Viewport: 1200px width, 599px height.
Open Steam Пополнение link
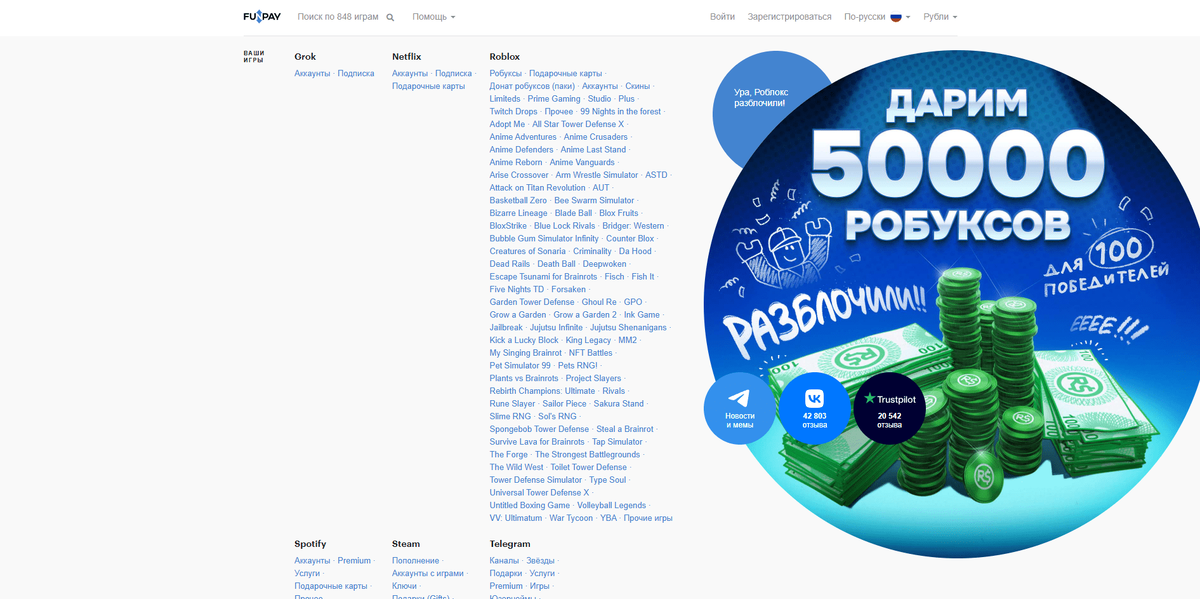coord(416,561)
